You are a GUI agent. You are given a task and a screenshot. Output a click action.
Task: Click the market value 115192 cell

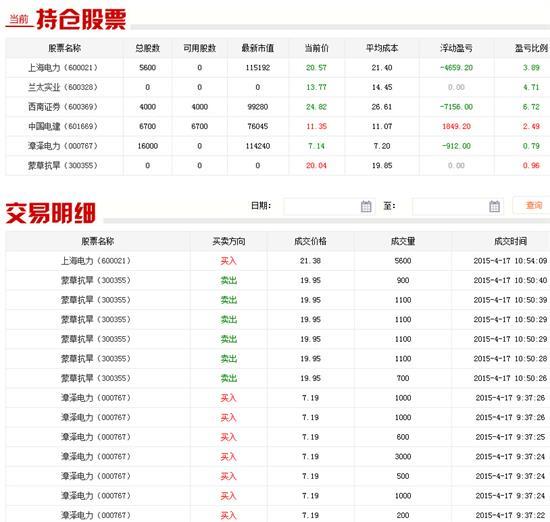click(258, 68)
